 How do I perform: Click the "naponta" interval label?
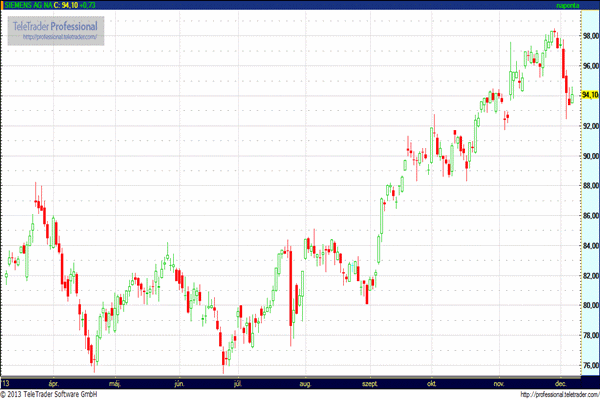tap(568, 5)
